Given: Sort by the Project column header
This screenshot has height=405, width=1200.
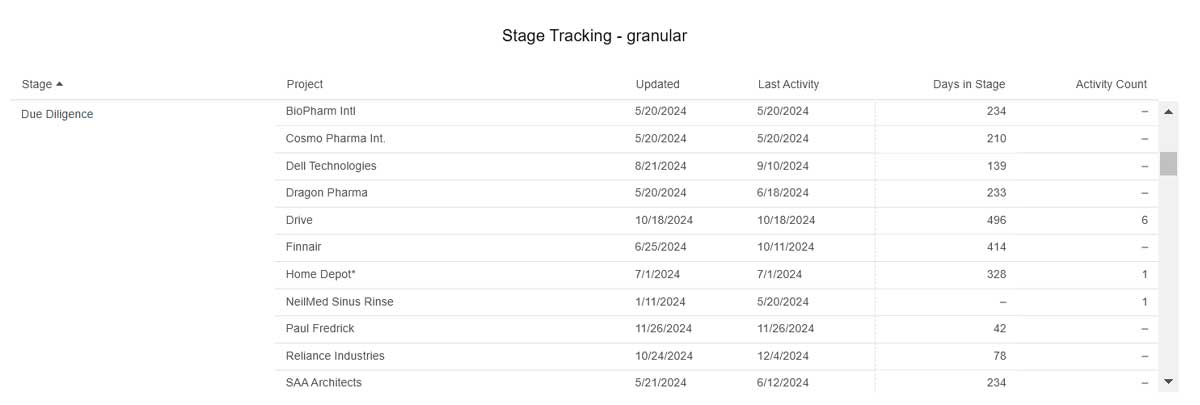Looking at the screenshot, I should tap(305, 84).
